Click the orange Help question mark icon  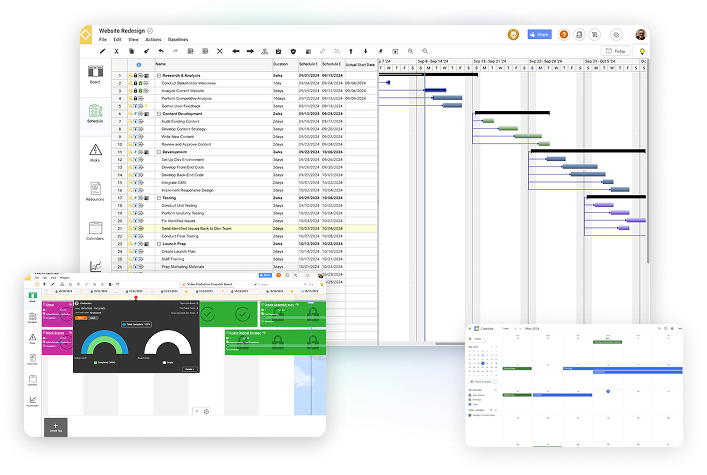tap(563, 34)
